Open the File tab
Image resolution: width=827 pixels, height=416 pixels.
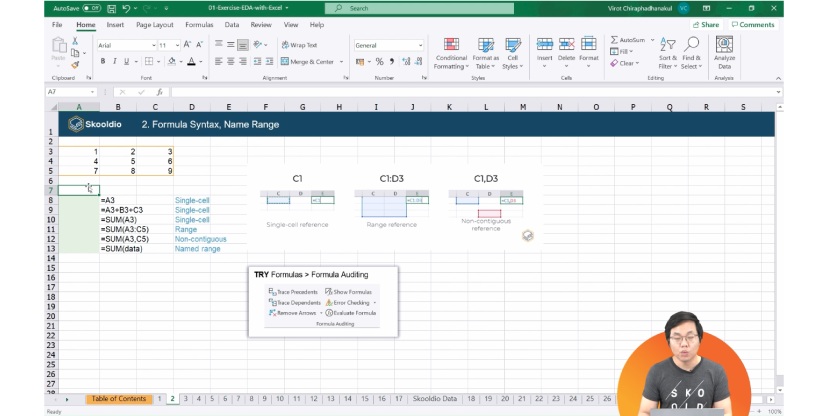coord(57,25)
